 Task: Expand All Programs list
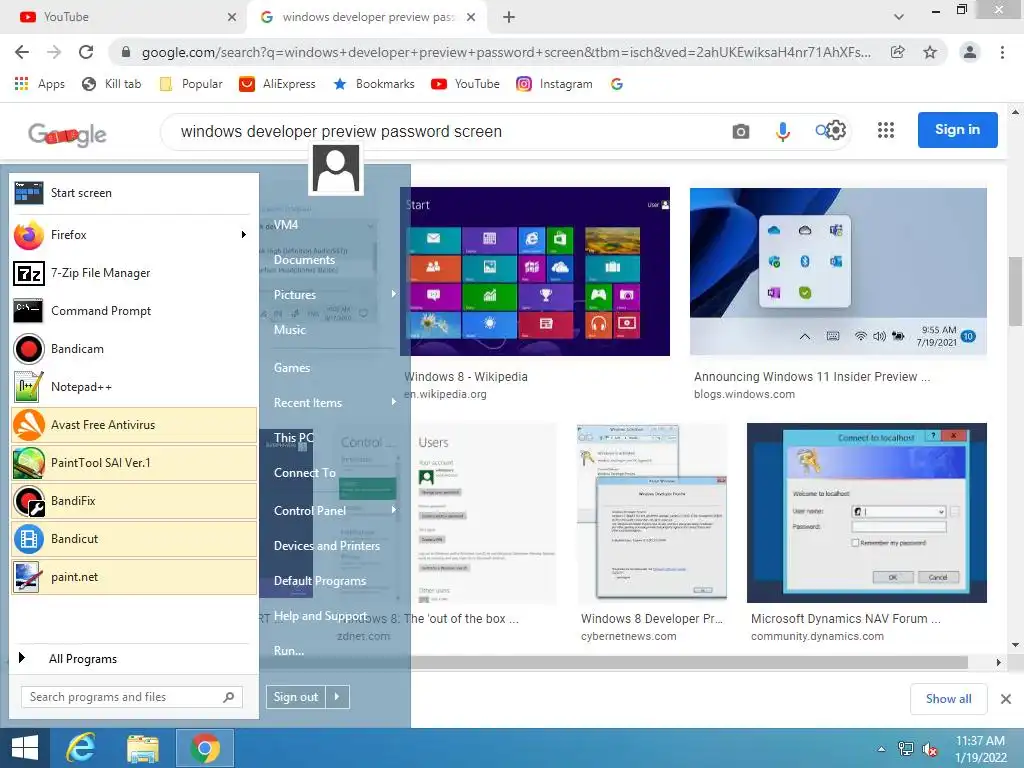(82, 658)
